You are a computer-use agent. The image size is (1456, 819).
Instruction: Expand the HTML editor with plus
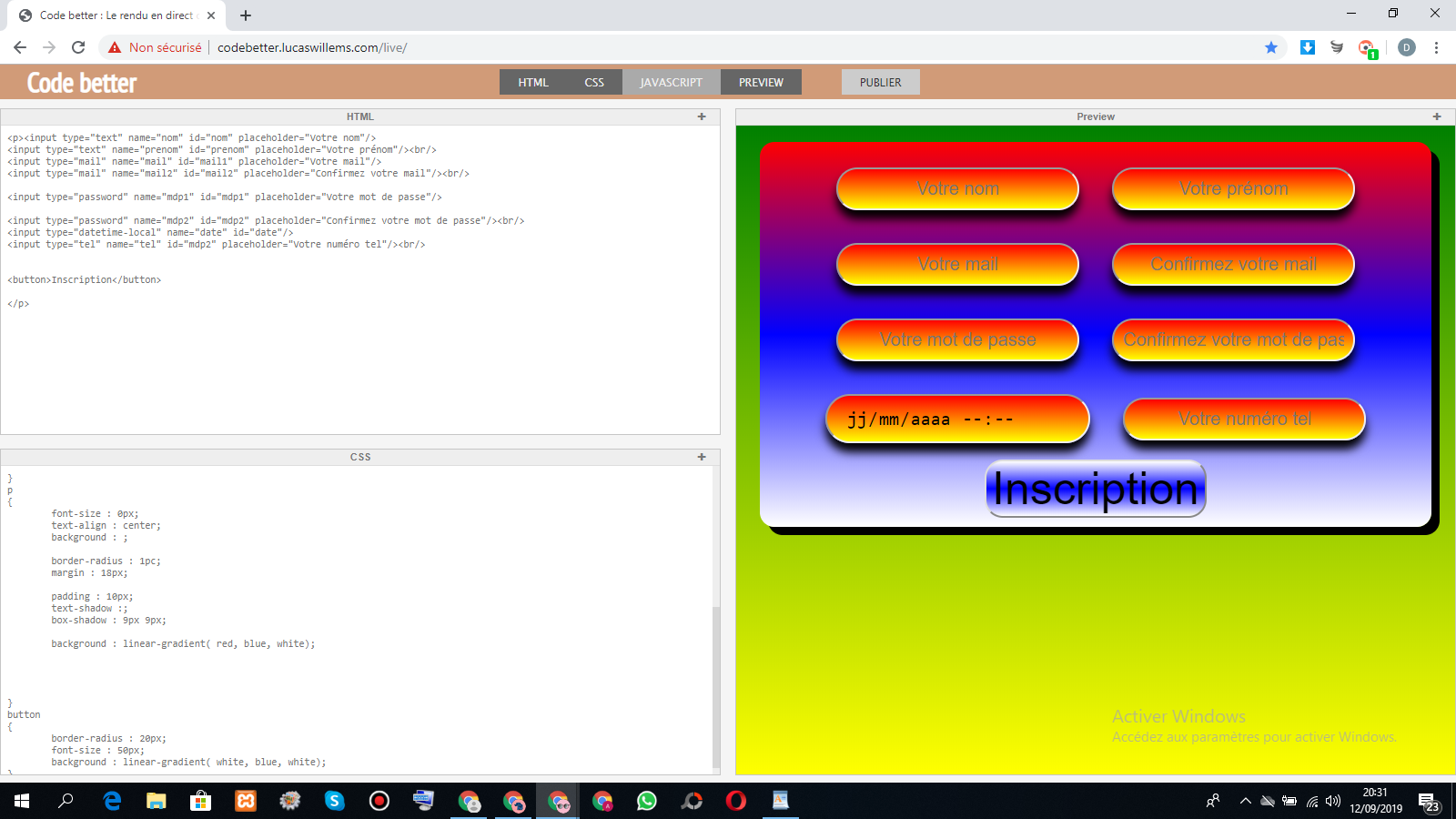pos(702,116)
